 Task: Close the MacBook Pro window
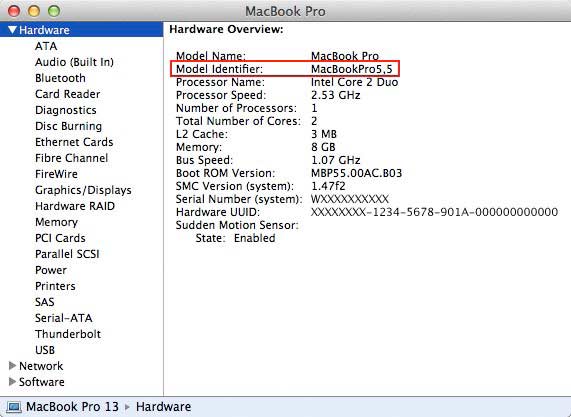[x=14, y=11]
